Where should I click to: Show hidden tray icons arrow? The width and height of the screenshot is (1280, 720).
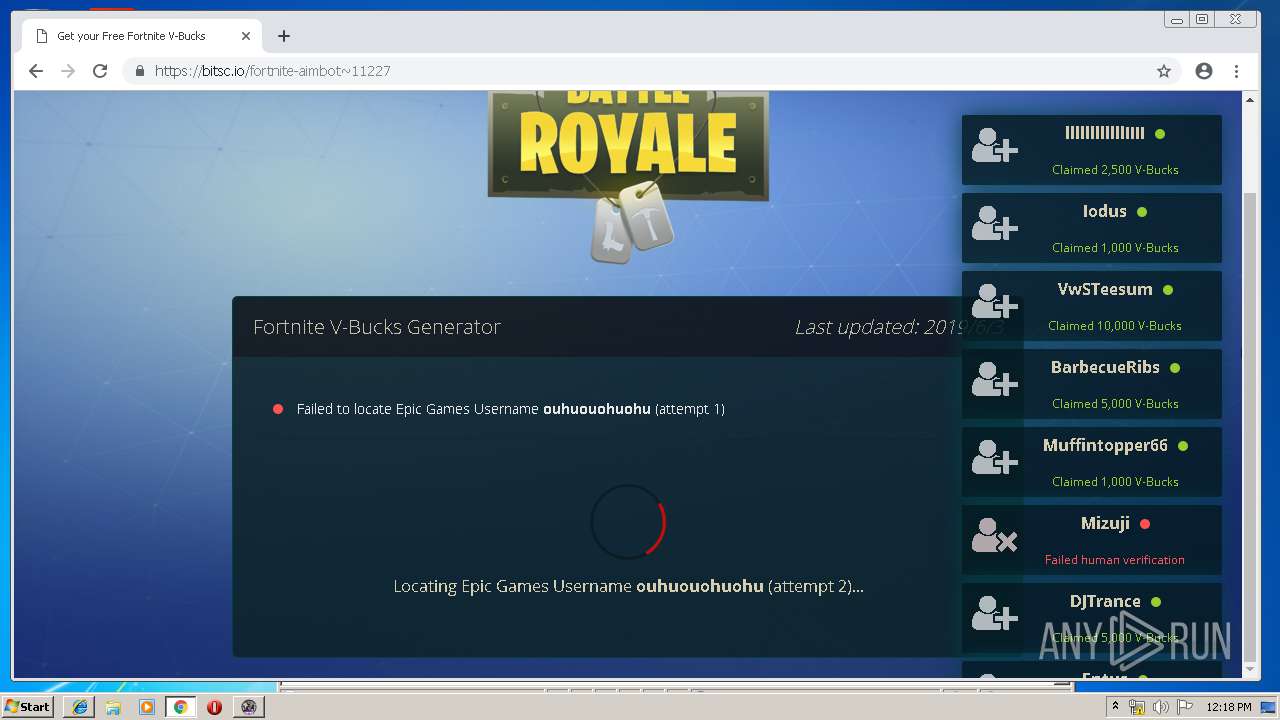pos(1115,707)
